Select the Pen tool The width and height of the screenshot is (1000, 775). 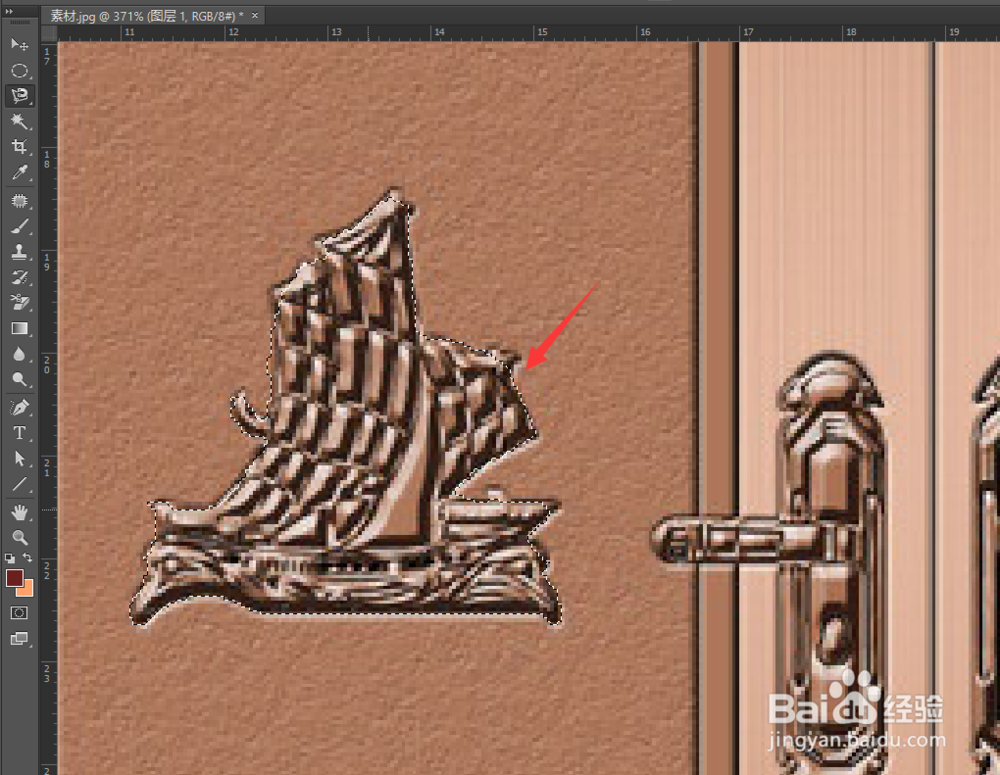19,408
